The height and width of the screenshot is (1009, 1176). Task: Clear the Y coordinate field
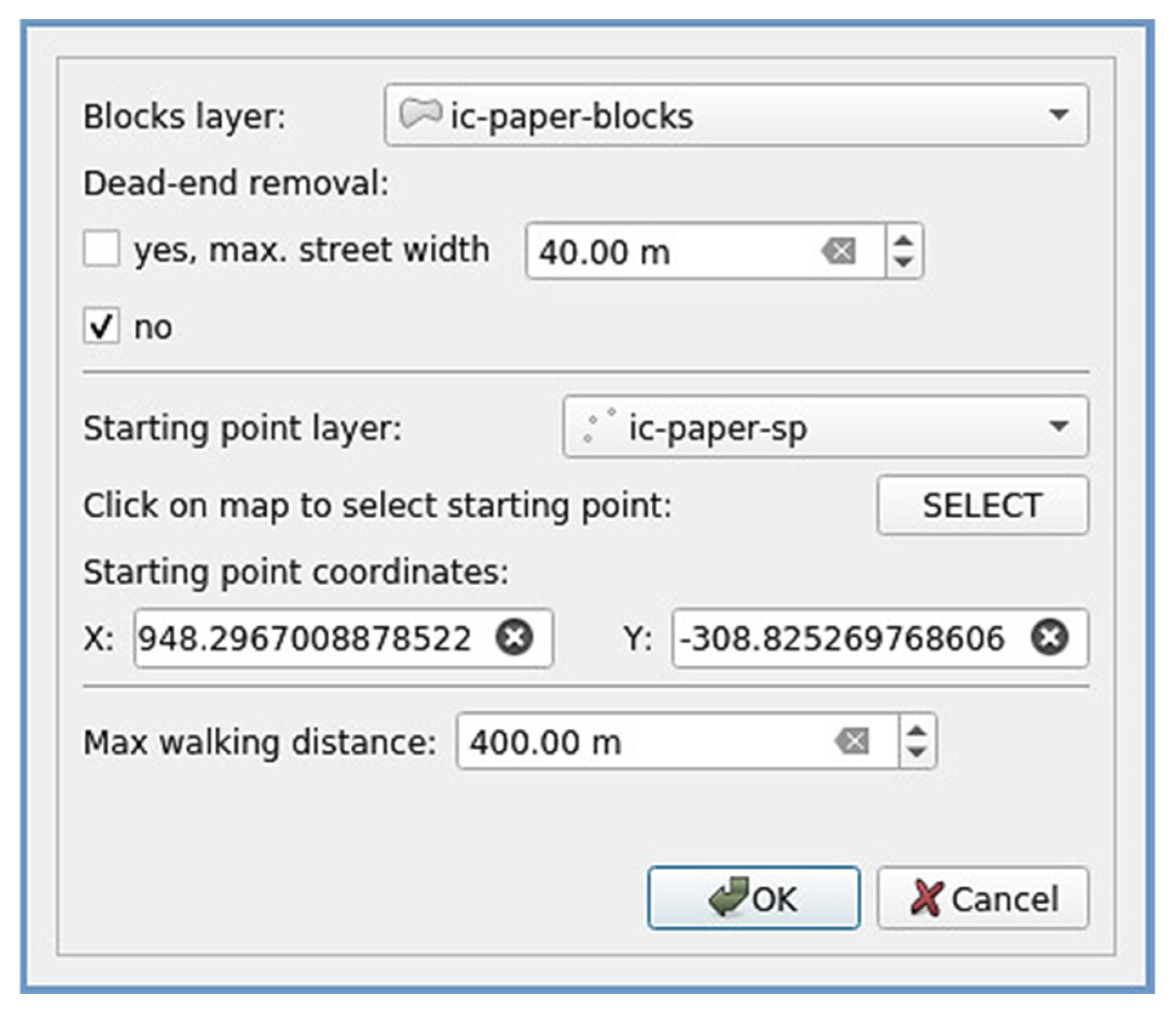click(x=1049, y=638)
